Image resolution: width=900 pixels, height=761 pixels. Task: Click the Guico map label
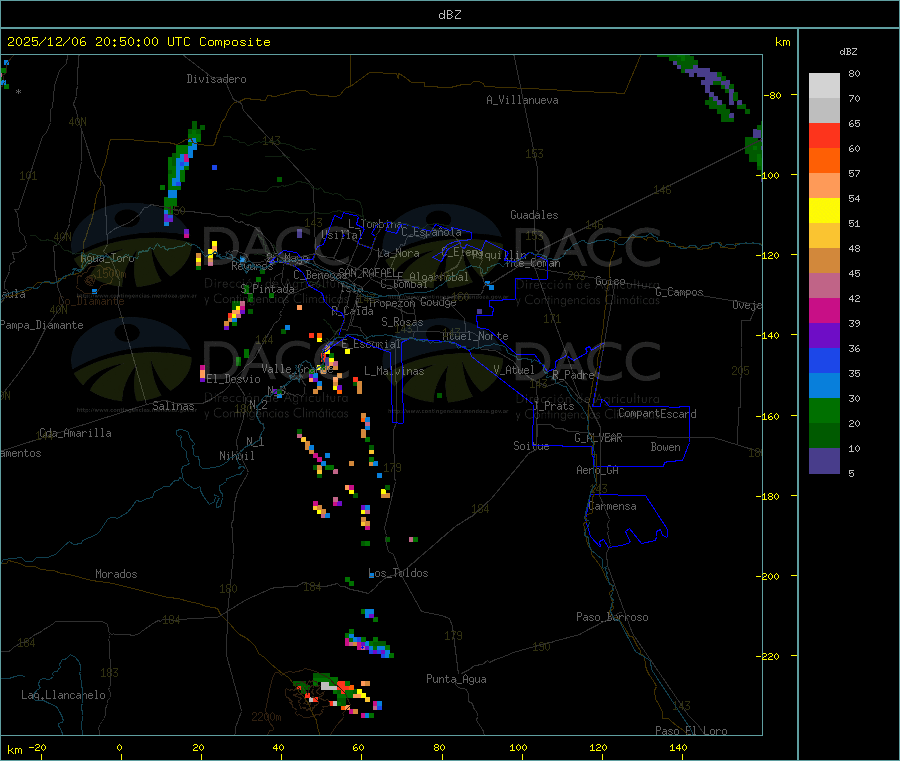(610, 281)
